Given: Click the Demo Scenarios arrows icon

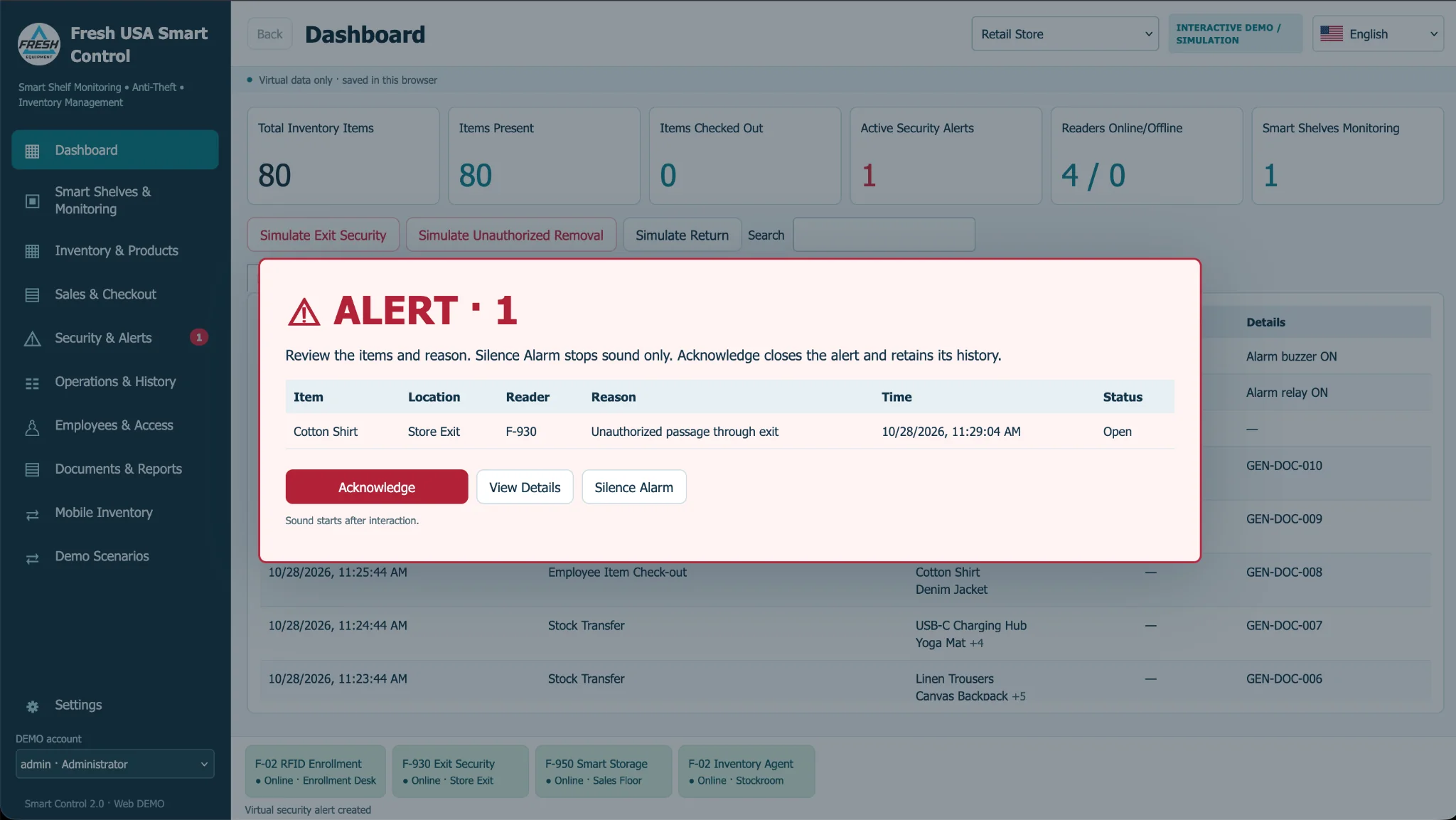Looking at the screenshot, I should (32, 558).
